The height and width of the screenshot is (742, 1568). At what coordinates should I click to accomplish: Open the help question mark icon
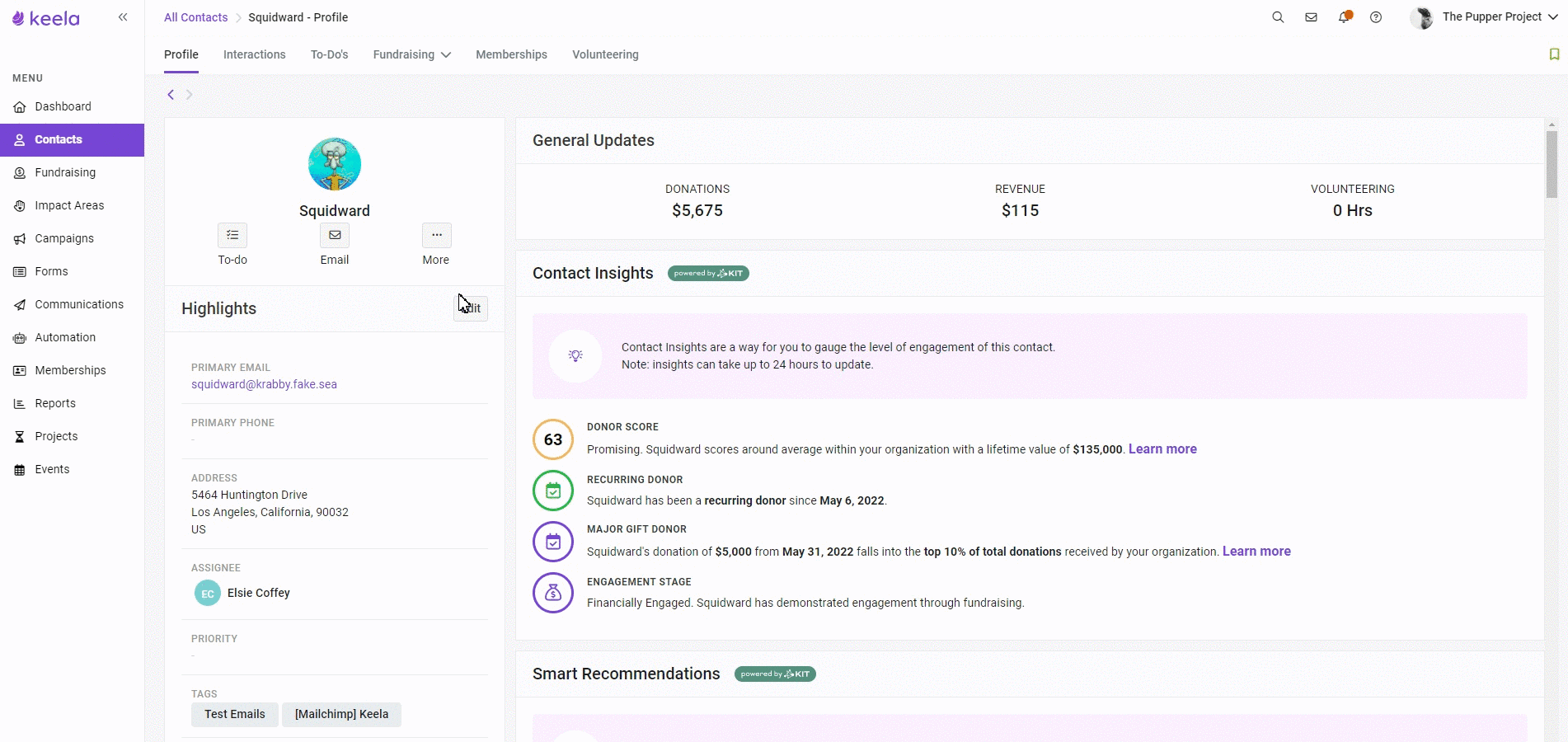pyautogui.click(x=1376, y=17)
